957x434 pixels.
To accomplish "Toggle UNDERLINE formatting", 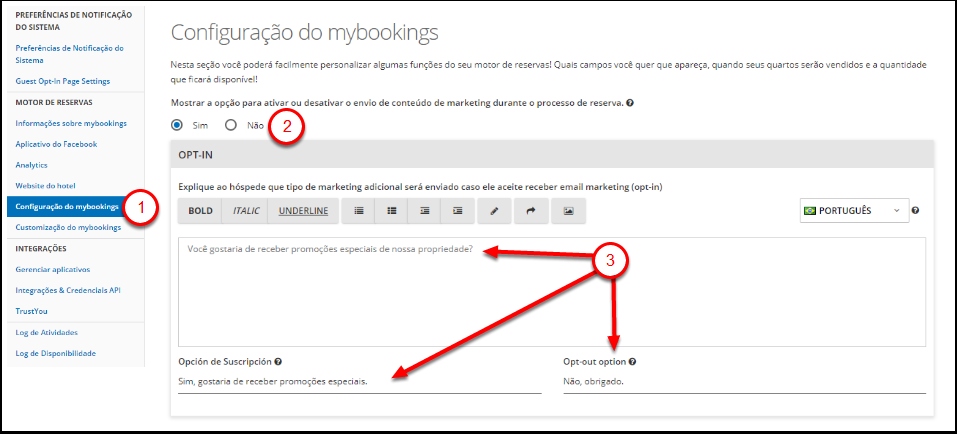I will pyautogui.click(x=303, y=211).
